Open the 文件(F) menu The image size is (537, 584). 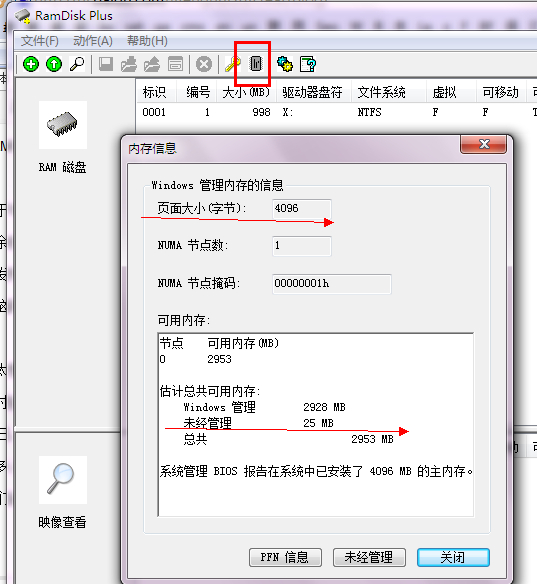(39, 41)
